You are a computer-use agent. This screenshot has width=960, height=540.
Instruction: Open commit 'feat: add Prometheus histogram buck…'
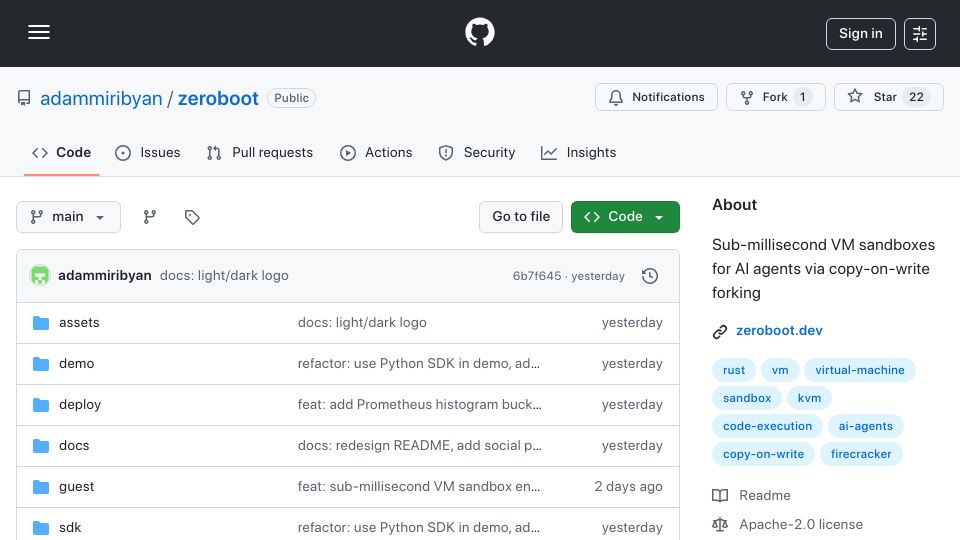pos(419,405)
